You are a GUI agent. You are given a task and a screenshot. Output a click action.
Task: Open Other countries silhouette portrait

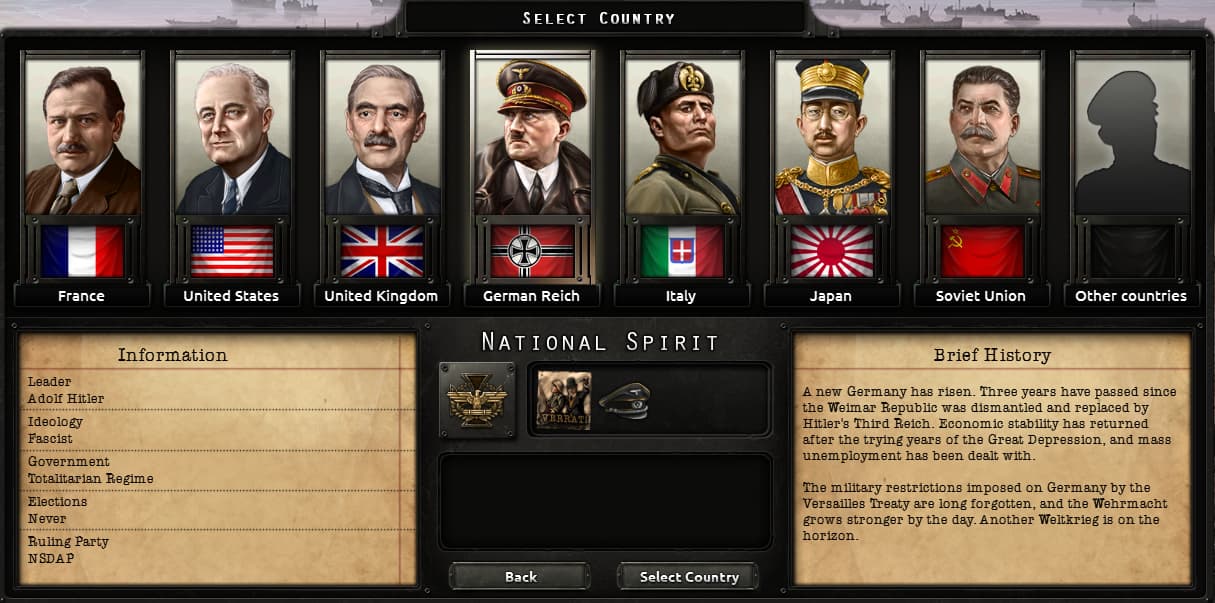click(x=1132, y=135)
